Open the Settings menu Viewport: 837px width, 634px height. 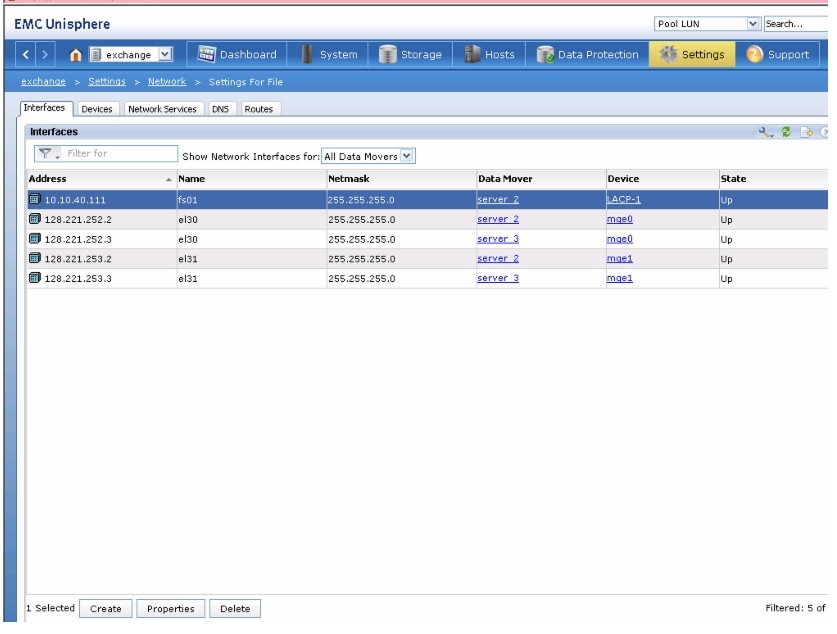pos(692,54)
